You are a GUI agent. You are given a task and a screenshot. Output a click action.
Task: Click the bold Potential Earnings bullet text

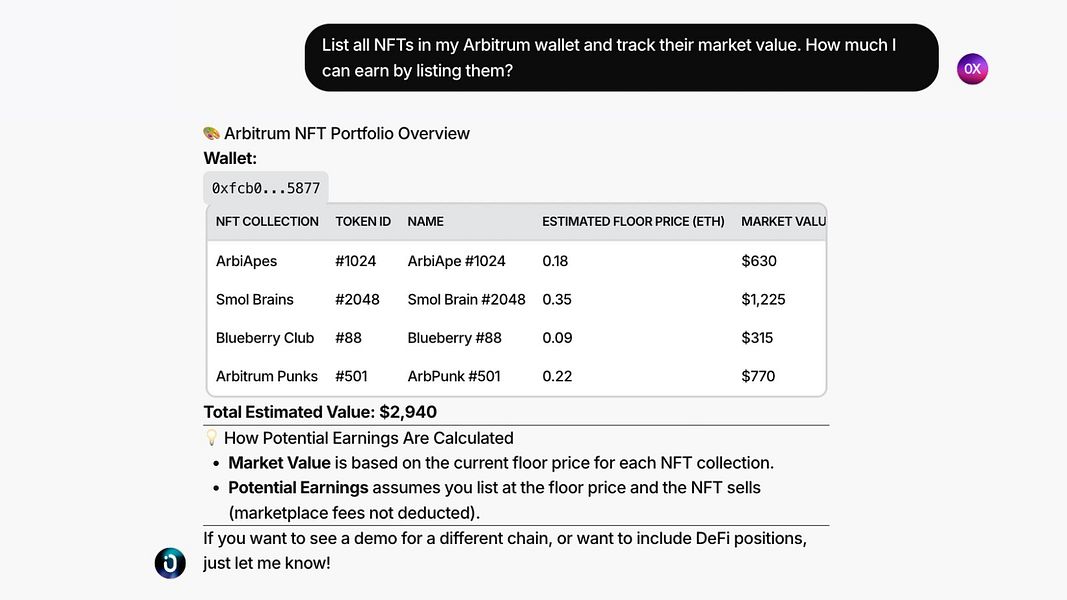(298, 488)
